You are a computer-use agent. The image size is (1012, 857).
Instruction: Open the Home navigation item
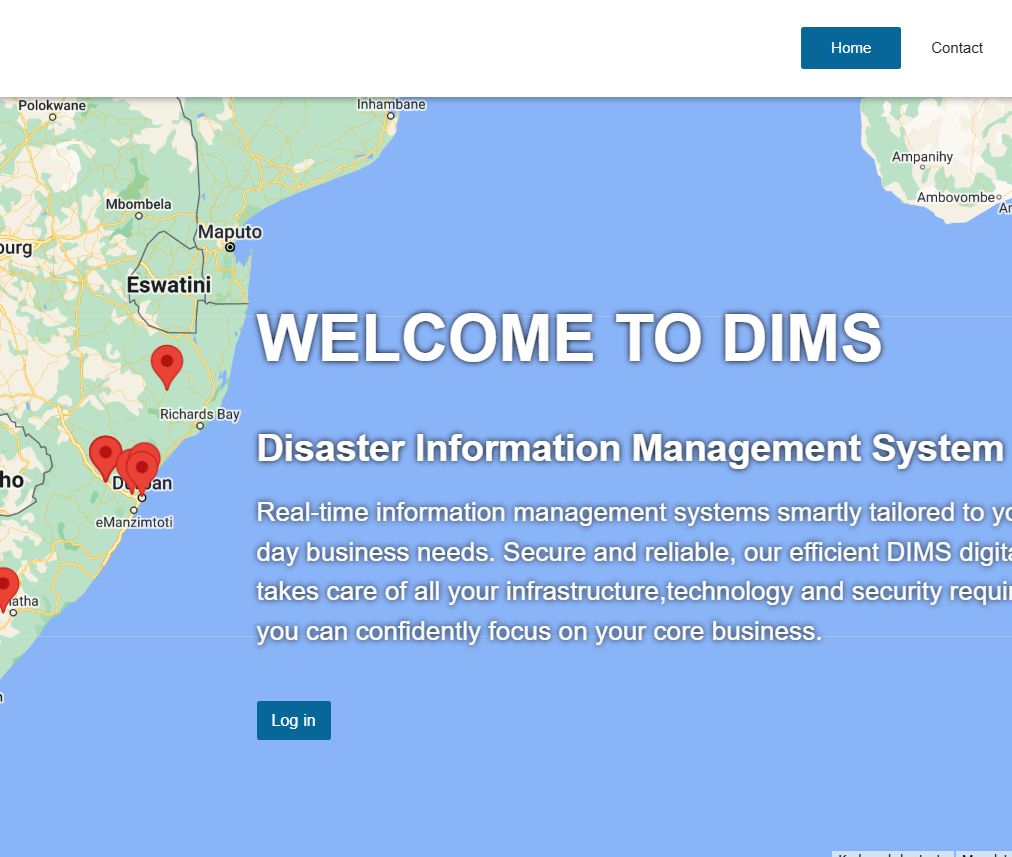click(x=850, y=48)
